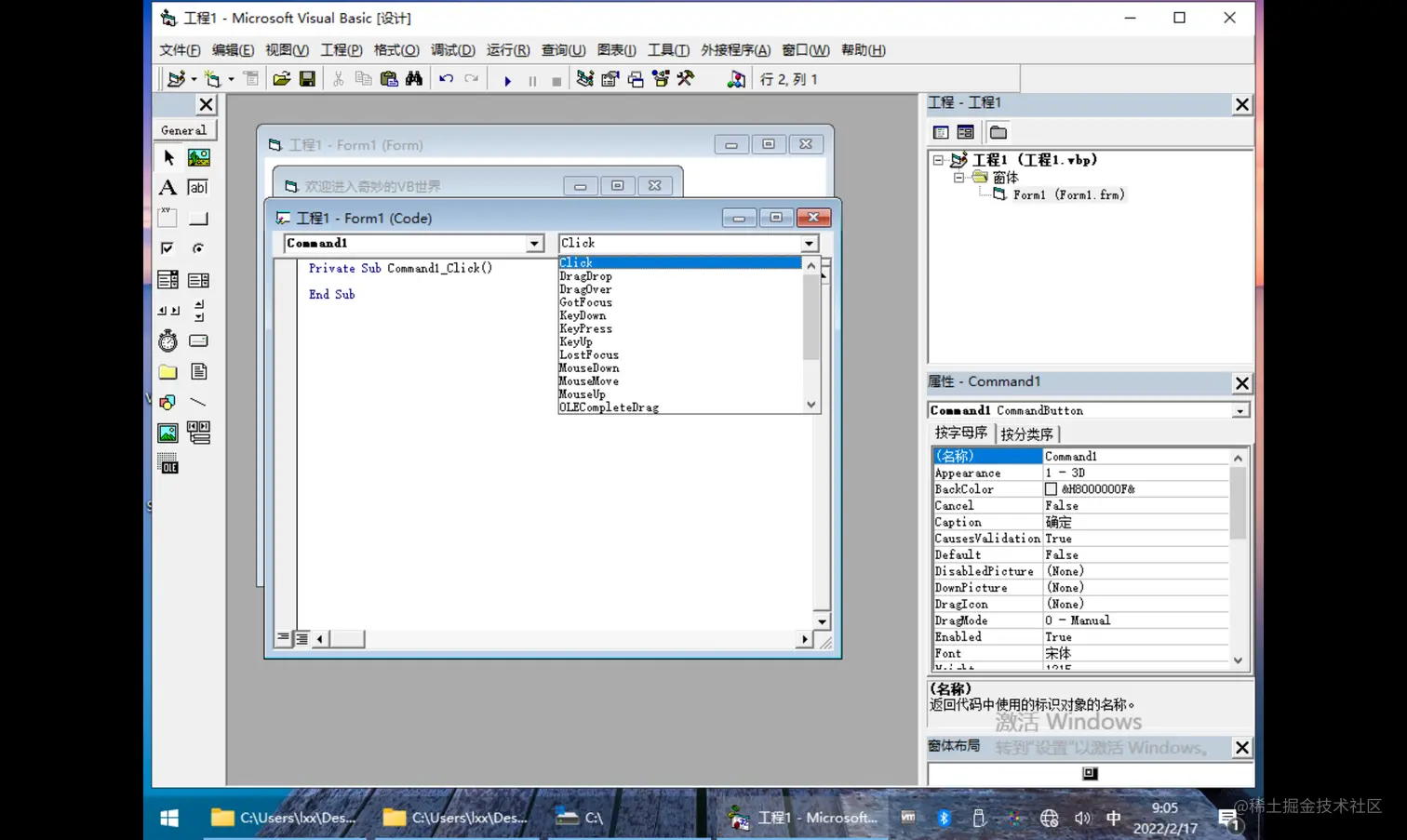
Task: Open the Properties Window toolbar icon
Action: coord(610,79)
